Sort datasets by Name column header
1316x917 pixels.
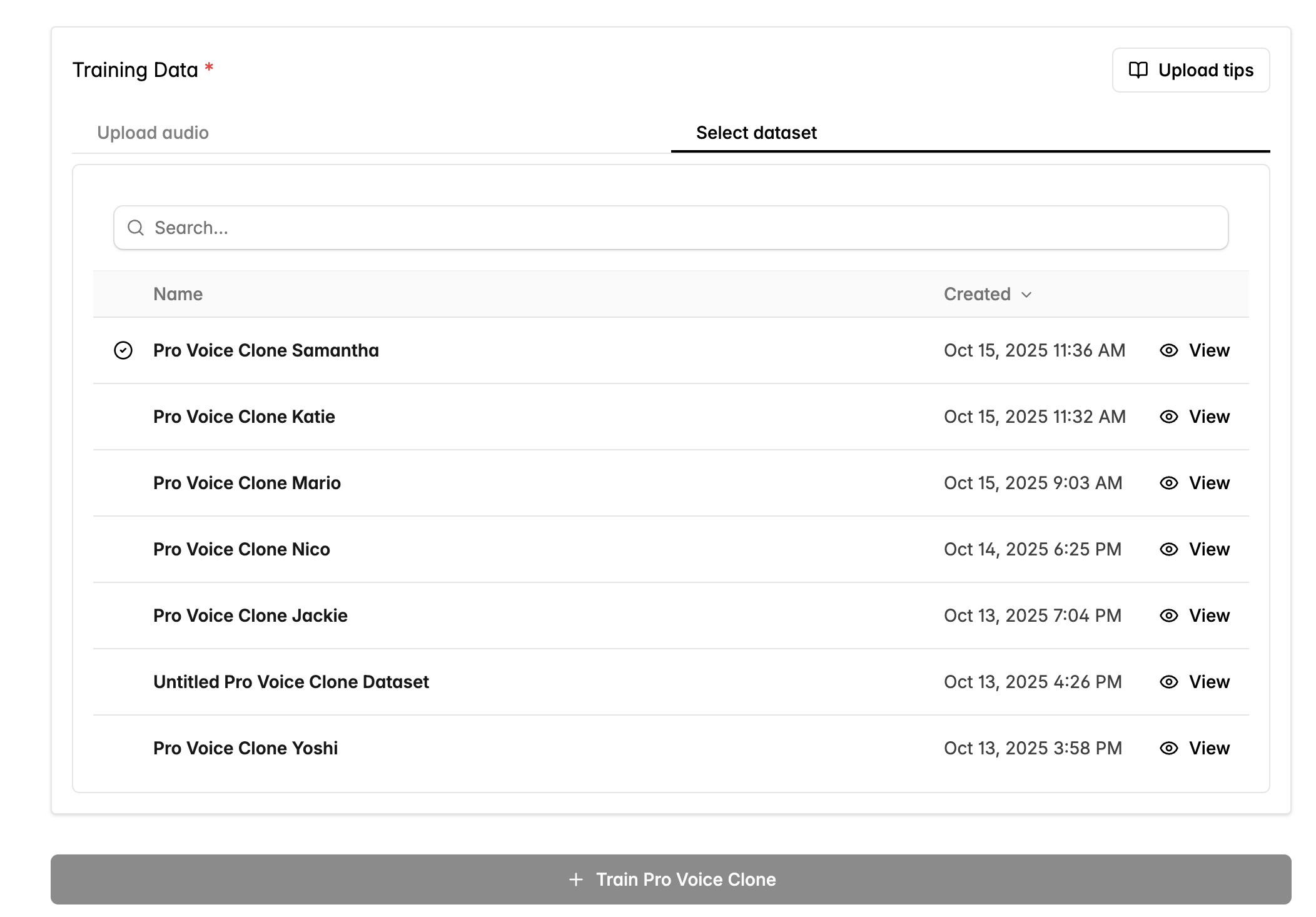tap(178, 294)
